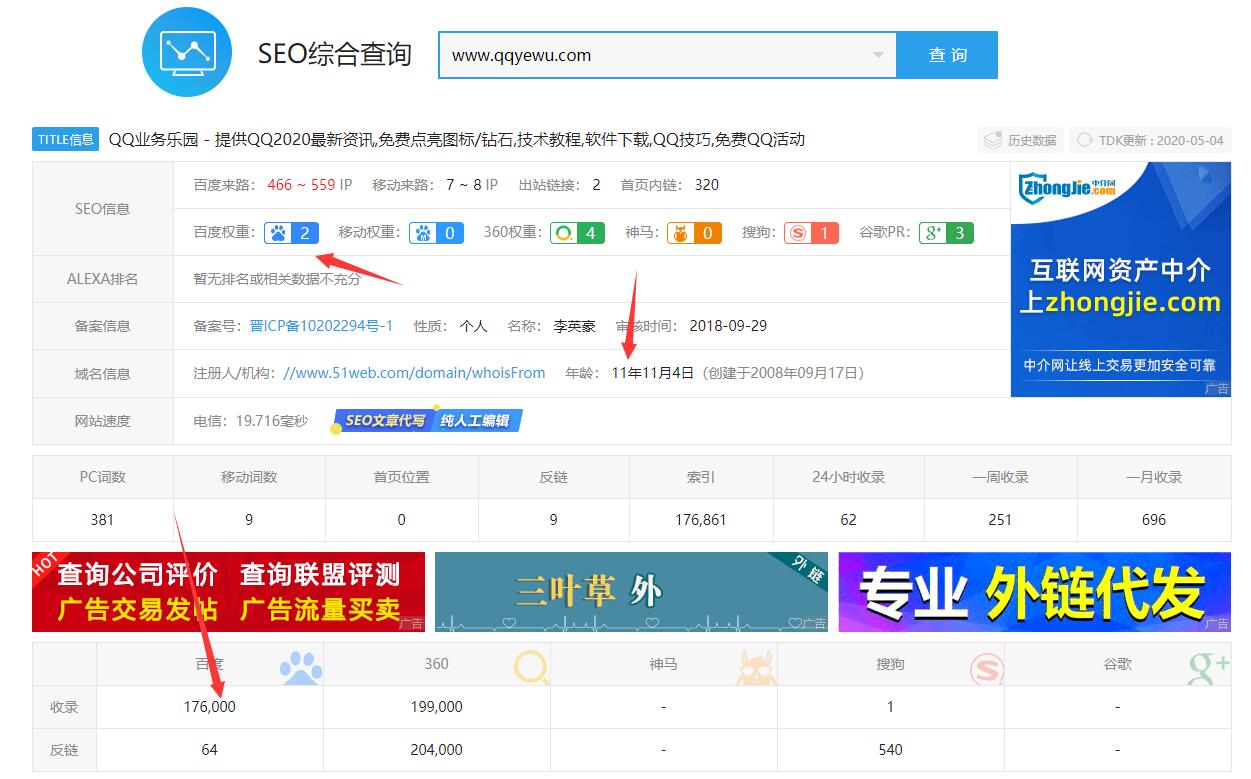This screenshot has width=1251, height=779.
Task: Open the domain input dropdown arrow
Action: (878, 55)
